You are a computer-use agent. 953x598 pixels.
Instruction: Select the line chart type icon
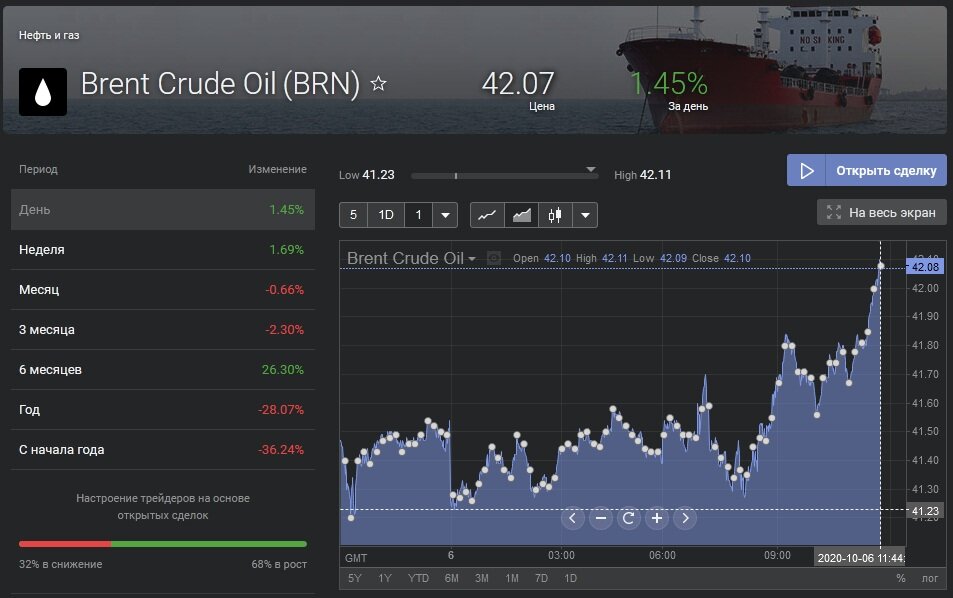487,215
